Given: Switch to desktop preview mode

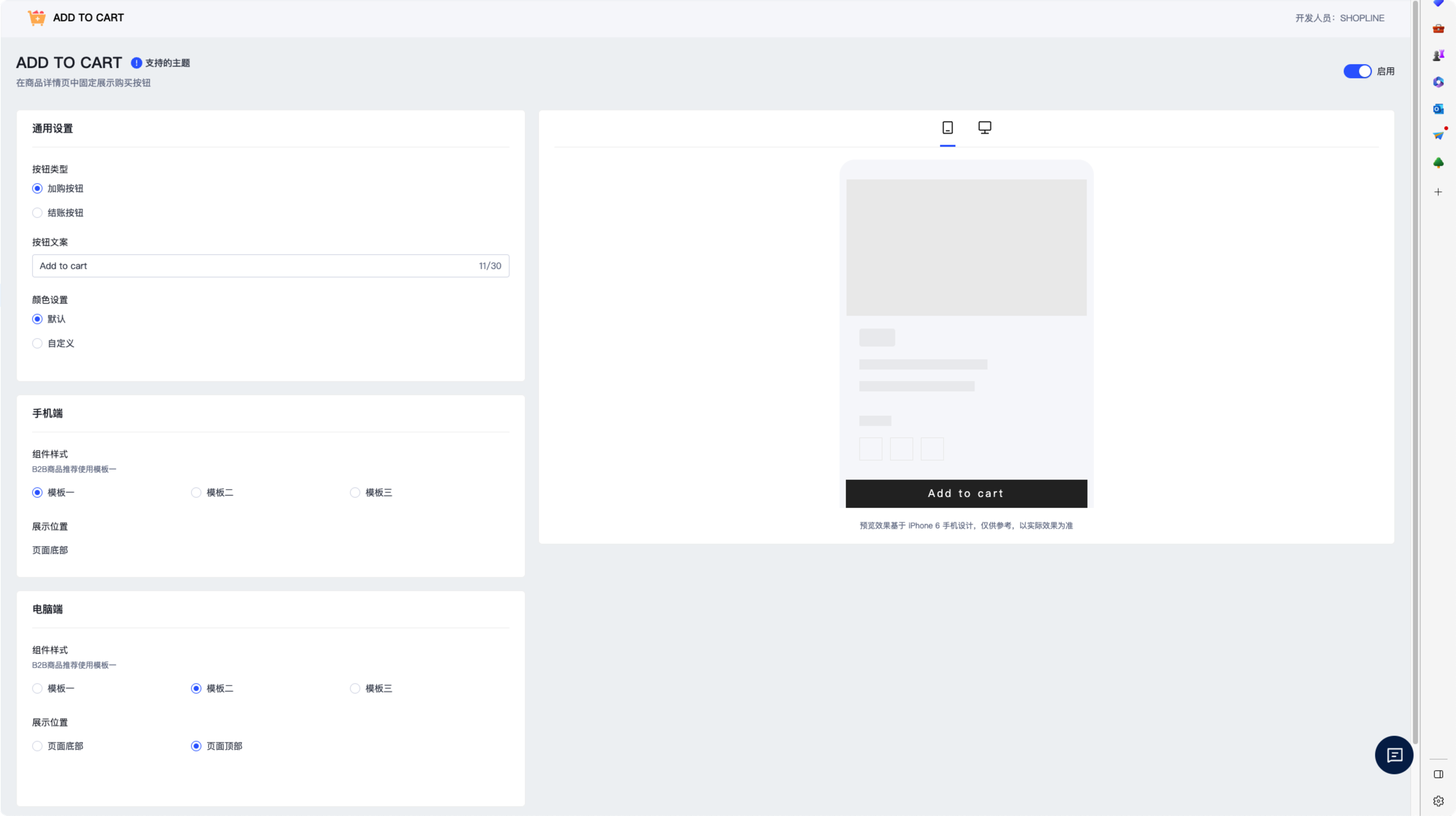Looking at the screenshot, I should tap(984, 127).
